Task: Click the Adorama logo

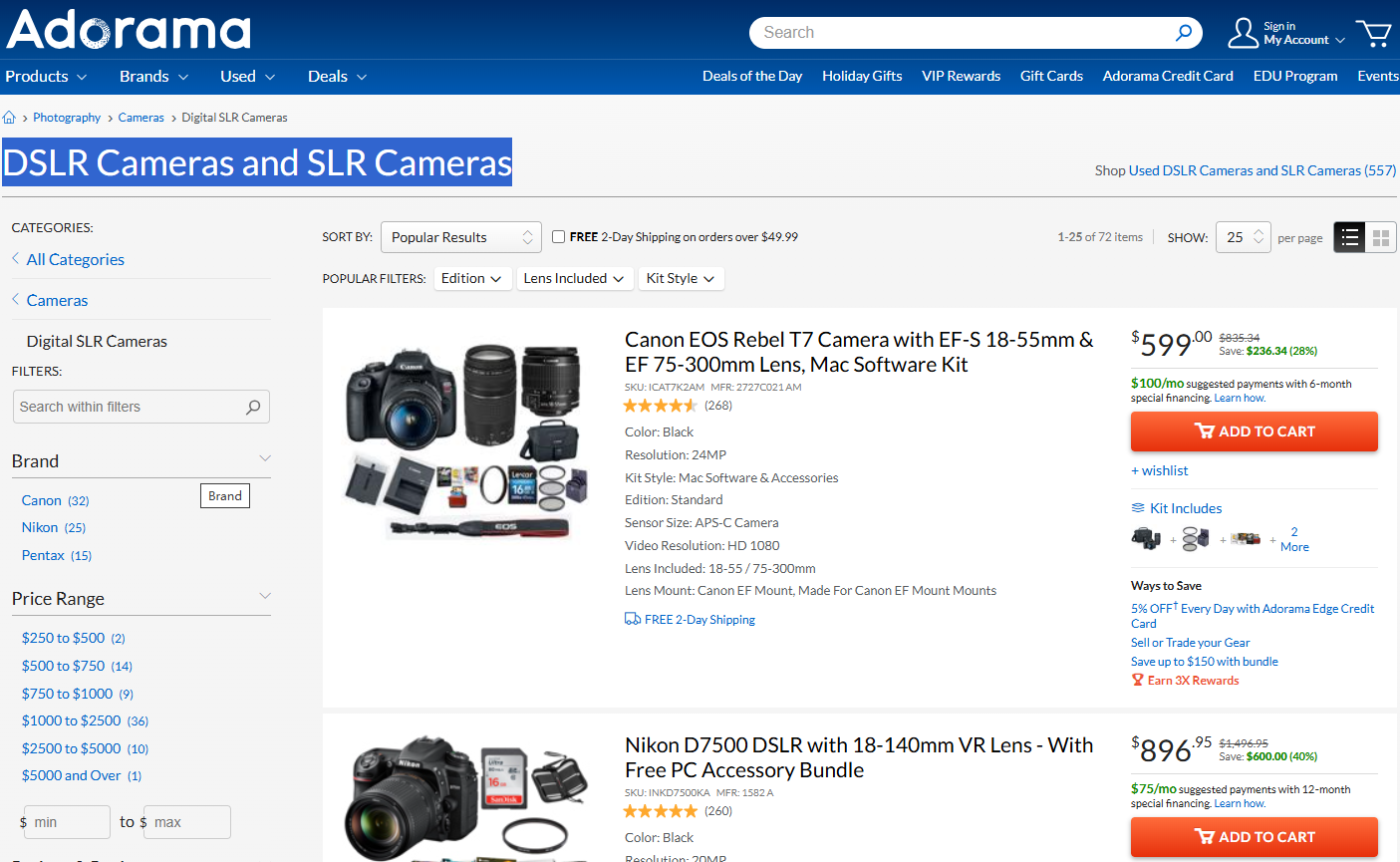Action: (129, 30)
